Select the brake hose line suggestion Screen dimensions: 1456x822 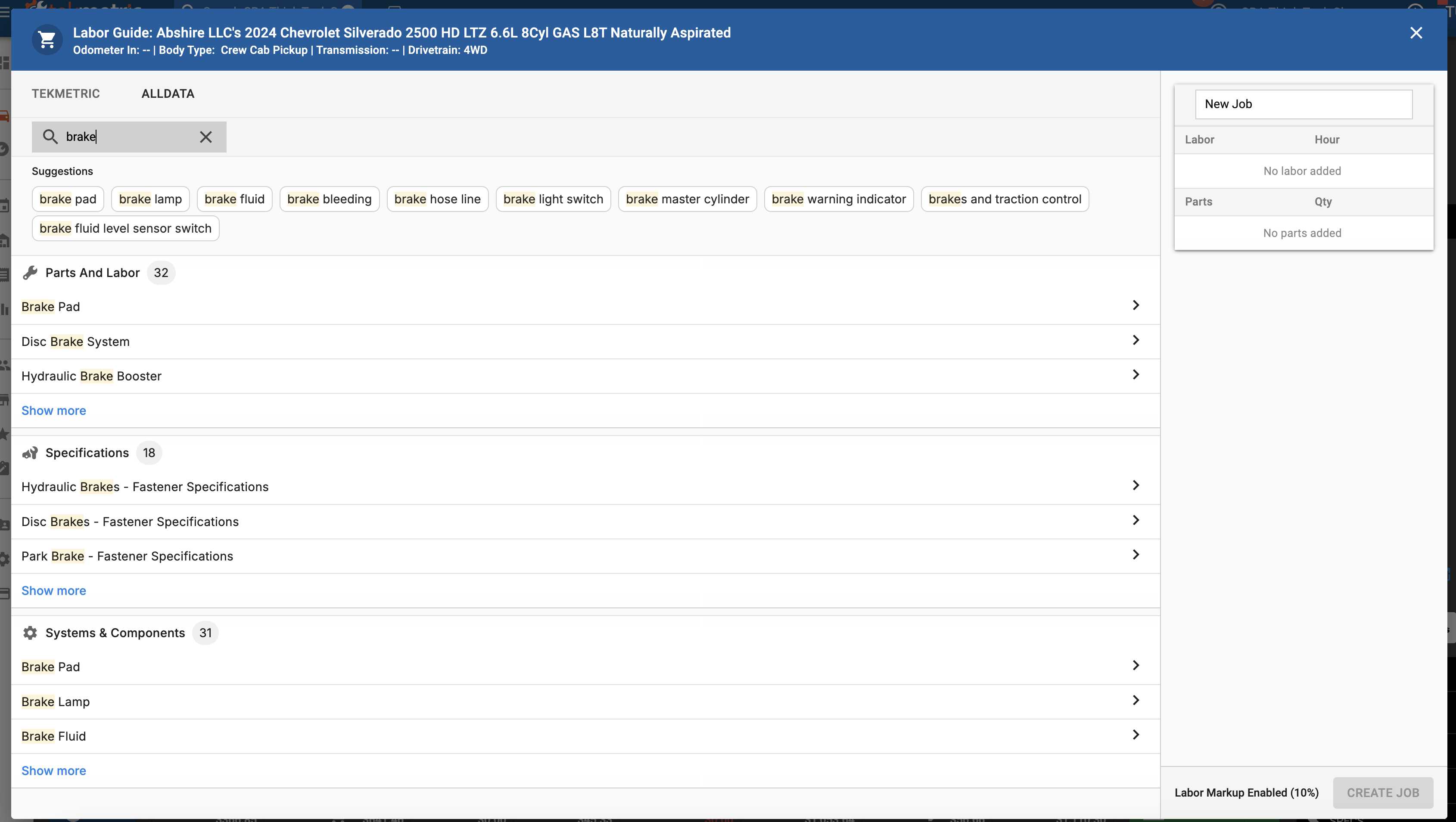click(x=438, y=199)
